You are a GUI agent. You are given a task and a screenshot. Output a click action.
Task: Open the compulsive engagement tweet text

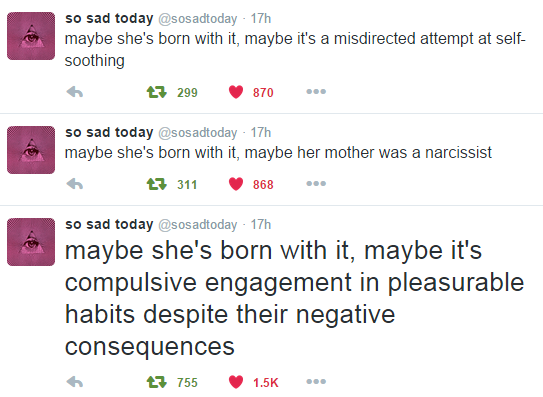pos(294,298)
